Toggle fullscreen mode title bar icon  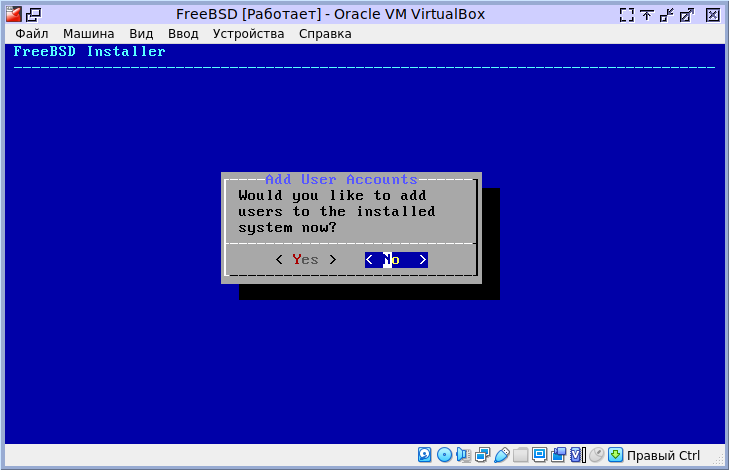coord(627,15)
